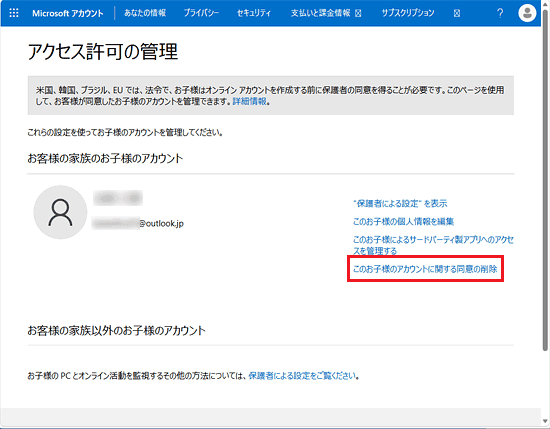Screen dimensions: 550x429
Task: Show the "保護者による設定" を表示 link
Action: tap(400, 203)
